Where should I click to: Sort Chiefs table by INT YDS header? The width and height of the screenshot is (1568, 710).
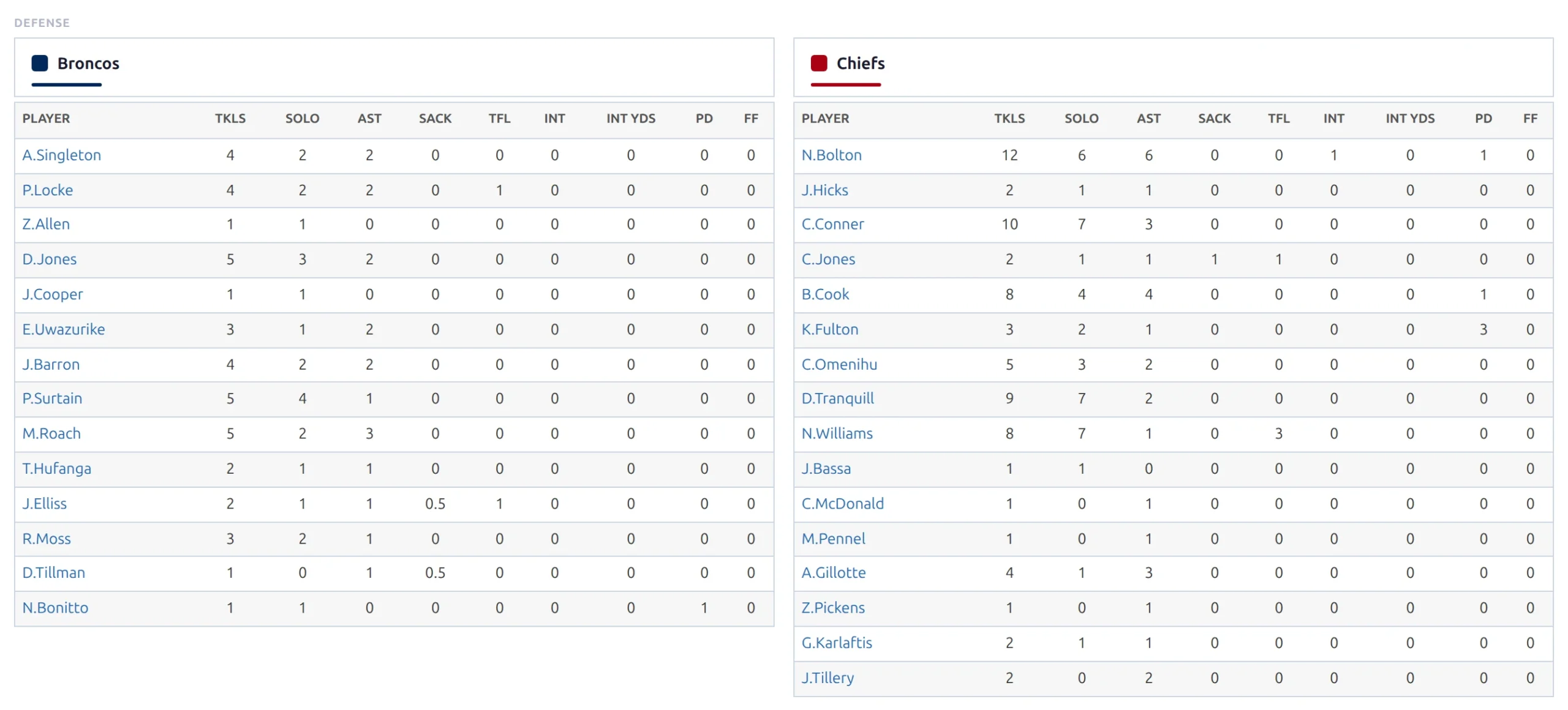[1410, 119]
